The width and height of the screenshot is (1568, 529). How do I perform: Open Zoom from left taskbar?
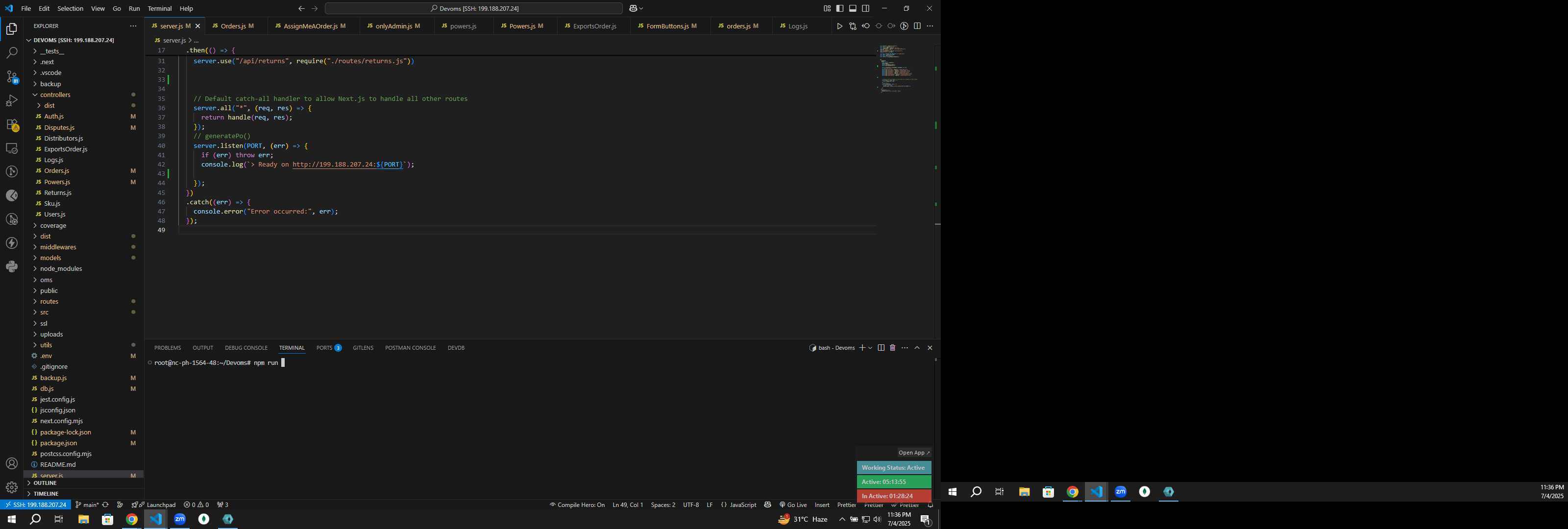179,519
